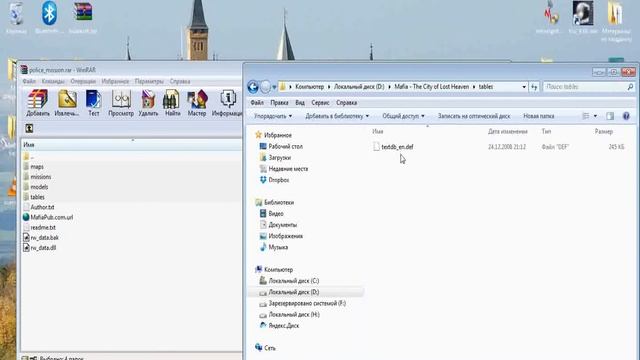Select the RAR archive desktop icon
Image resolution: width=640 pixels, height=360 pixels.
[83, 12]
